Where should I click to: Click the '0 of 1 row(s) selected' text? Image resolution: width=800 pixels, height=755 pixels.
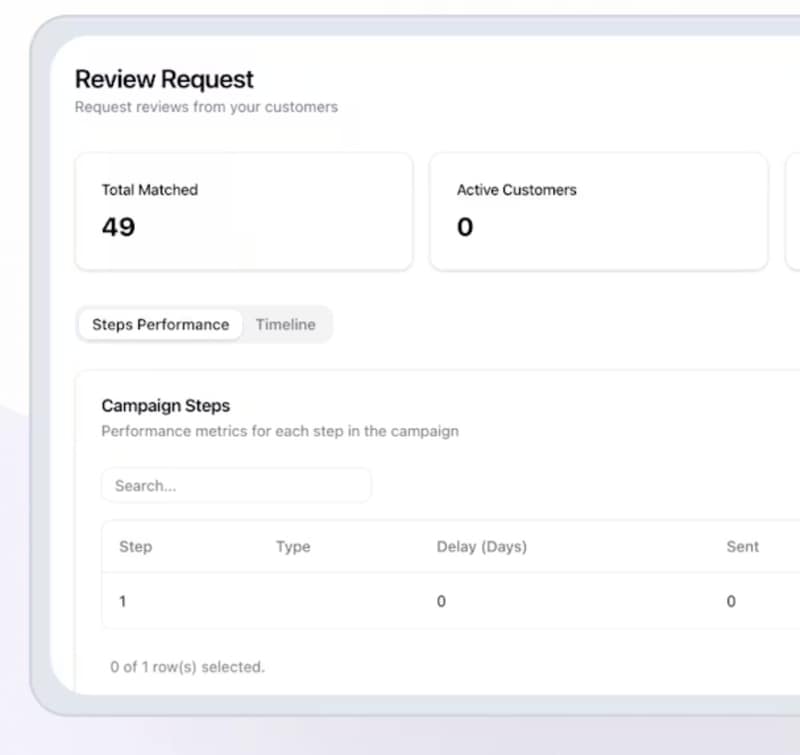click(187, 666)
